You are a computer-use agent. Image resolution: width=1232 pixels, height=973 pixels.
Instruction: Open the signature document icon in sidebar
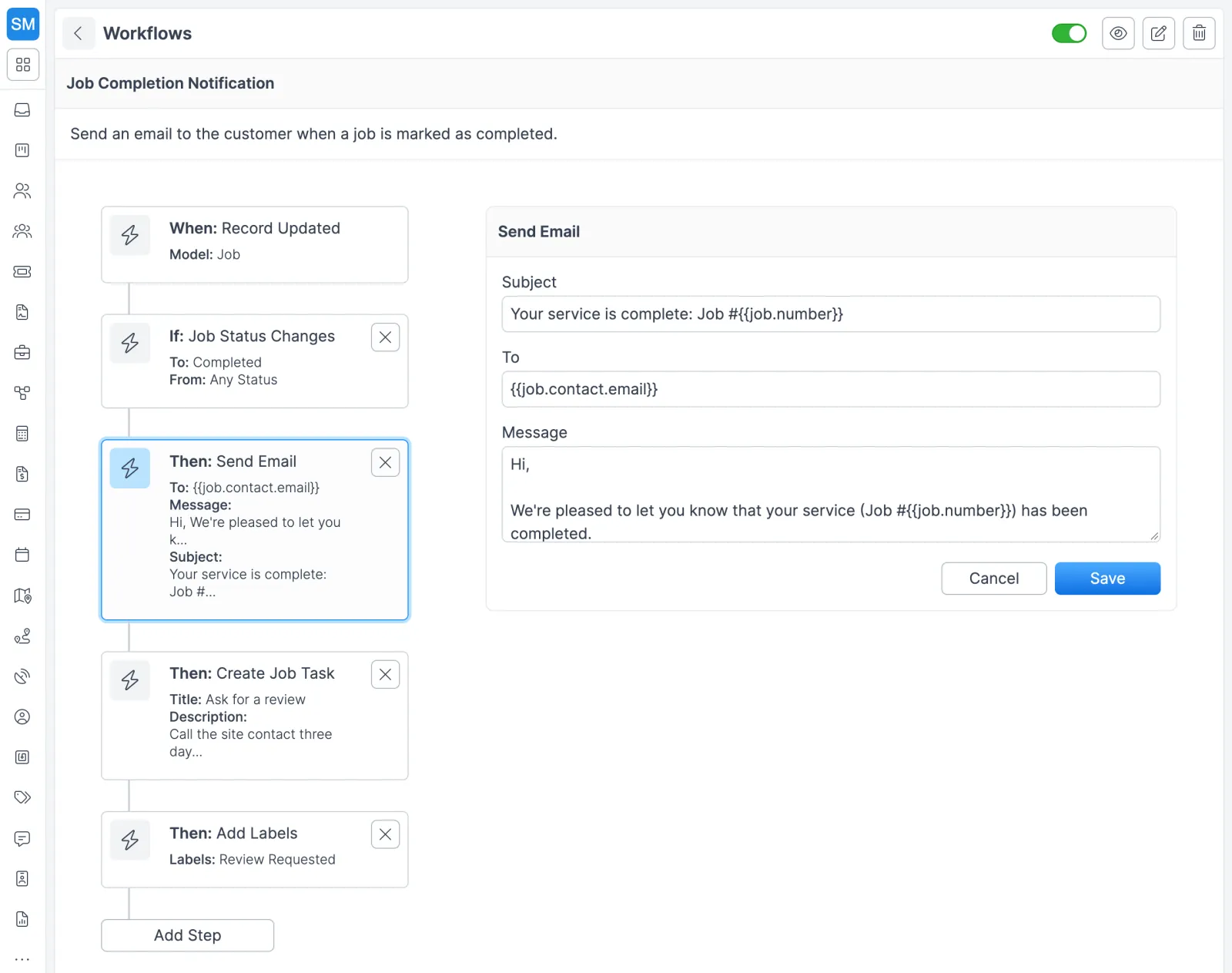click(x=22, y=312)
